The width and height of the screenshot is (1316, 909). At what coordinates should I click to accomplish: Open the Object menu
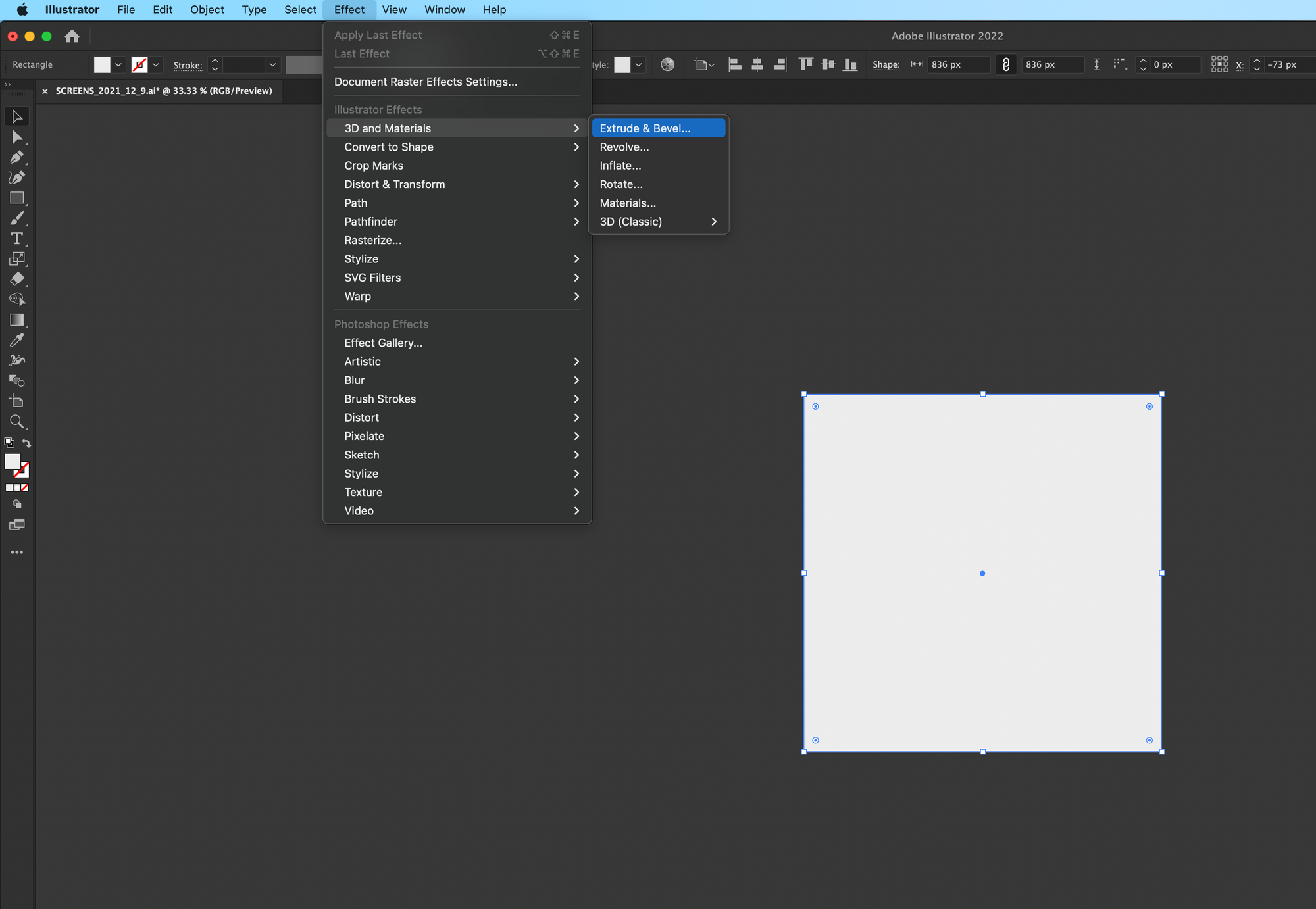tap(207, 10)
